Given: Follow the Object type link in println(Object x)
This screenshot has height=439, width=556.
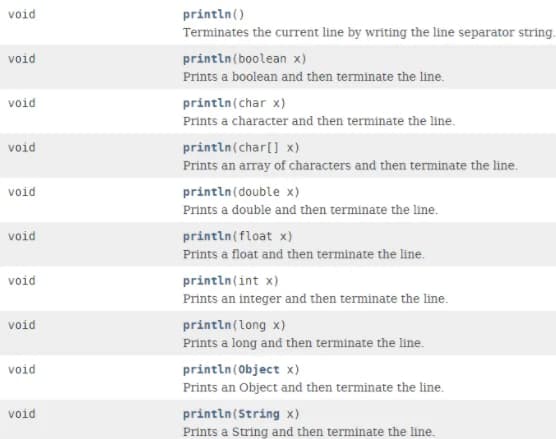Looking at the screenshot, I should (x=259, y=370).
